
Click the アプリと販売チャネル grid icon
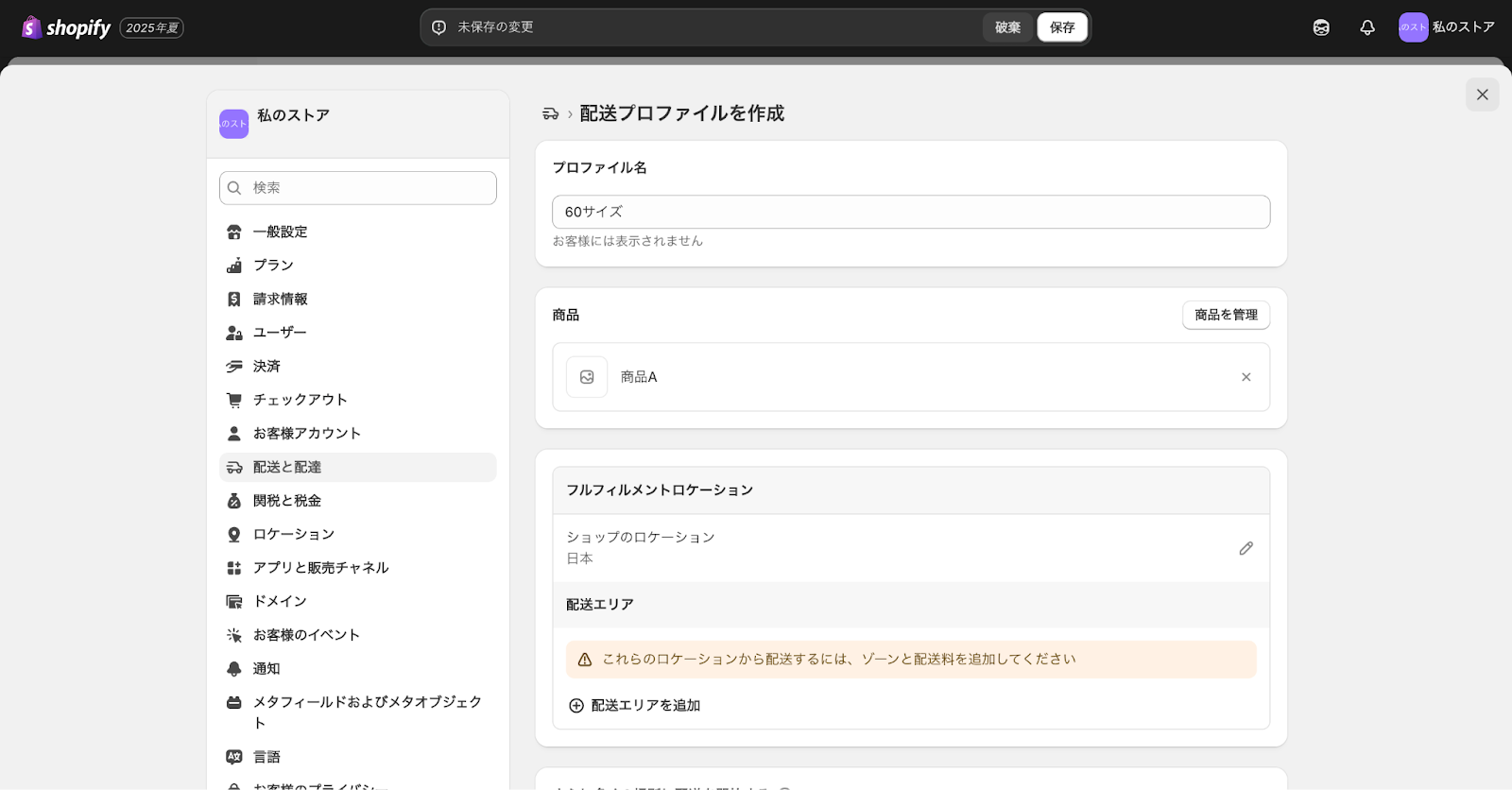(x=234, y=568)
